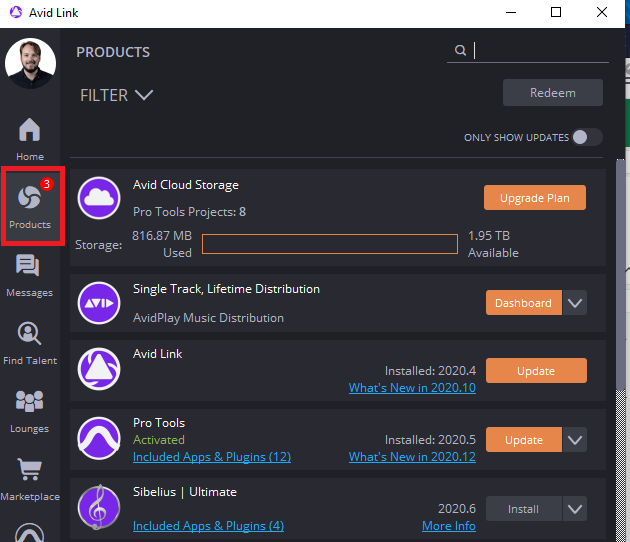Close the Avid Link window
Image resolution: width=630 pixels, height=542 pixels.
click(x=601, y=12)
